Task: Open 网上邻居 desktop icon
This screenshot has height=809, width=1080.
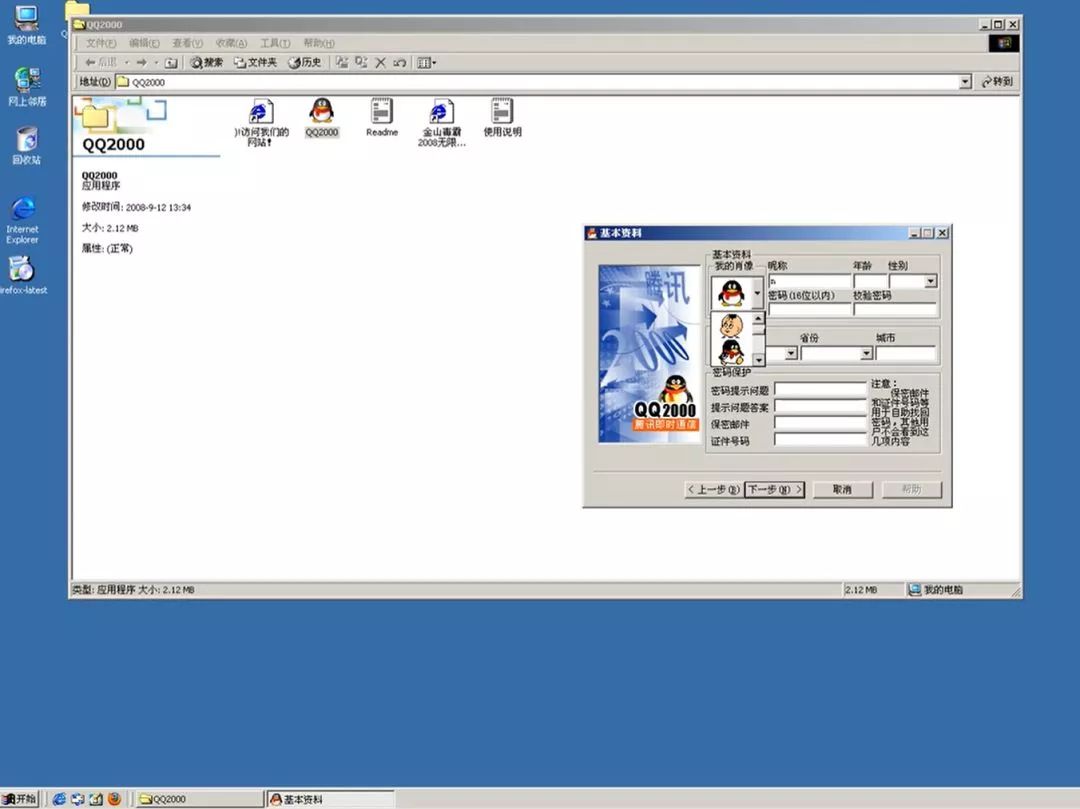Action: 27,86
